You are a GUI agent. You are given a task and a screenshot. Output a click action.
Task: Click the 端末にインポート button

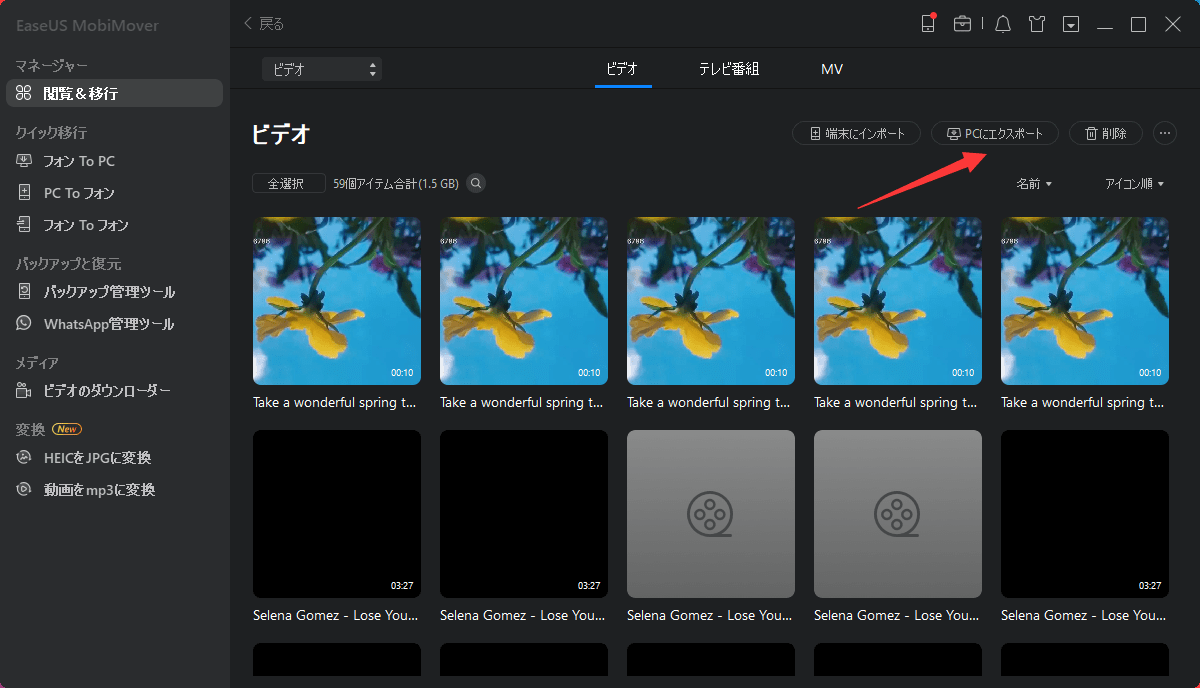coord(856,133)
